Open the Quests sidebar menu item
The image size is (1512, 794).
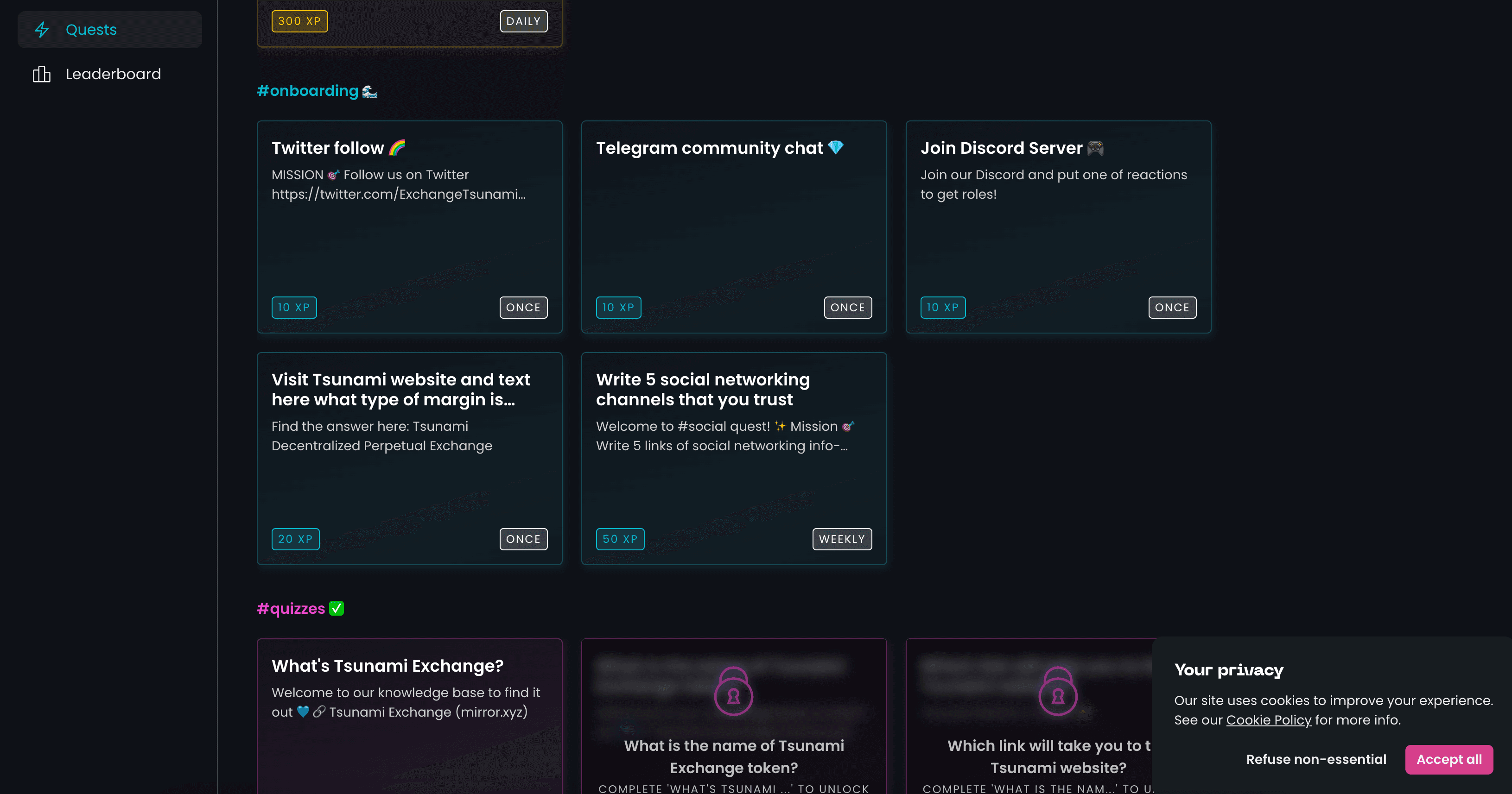coord(110,29)
